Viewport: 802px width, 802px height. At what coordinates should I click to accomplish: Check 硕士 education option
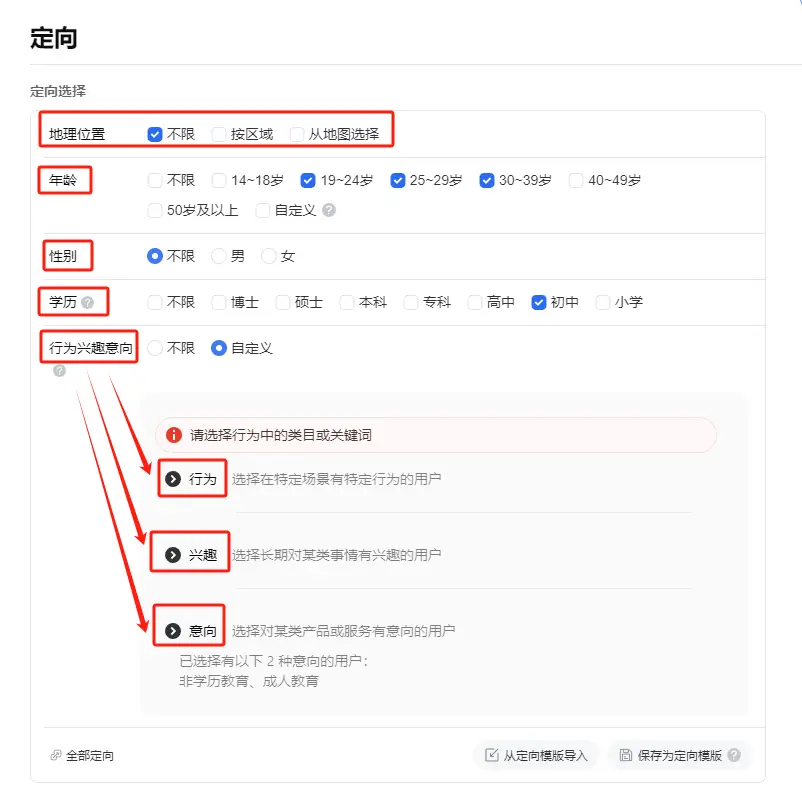(283, 302)
